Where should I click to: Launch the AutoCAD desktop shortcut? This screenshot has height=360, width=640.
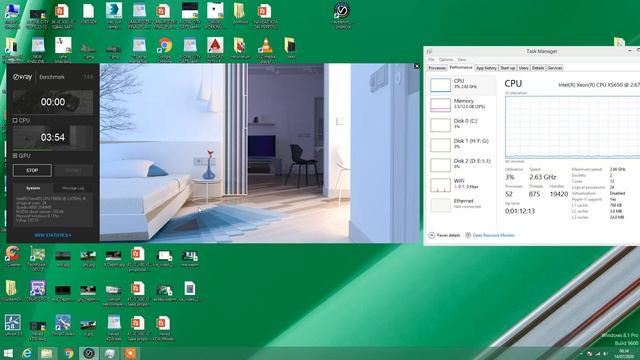coord(215,50)
